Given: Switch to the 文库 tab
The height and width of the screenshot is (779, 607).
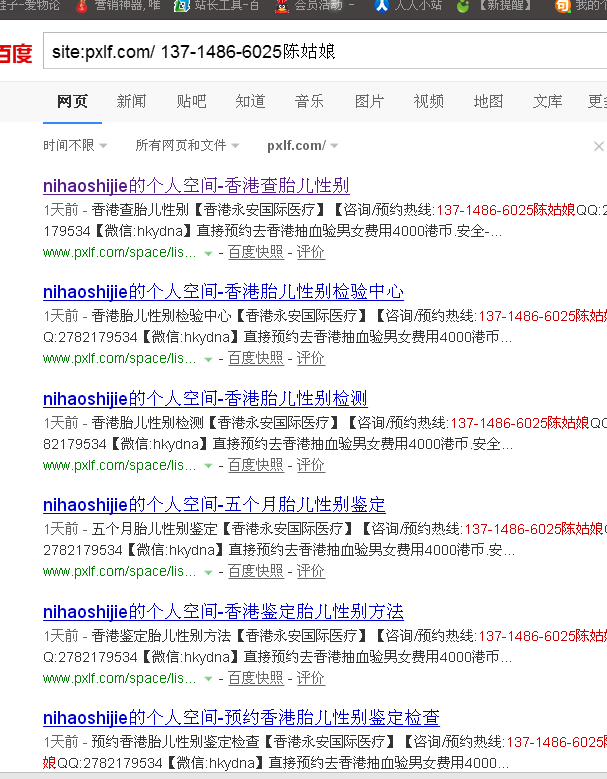Looking at the screenshot, I should [x=547, y=101].
